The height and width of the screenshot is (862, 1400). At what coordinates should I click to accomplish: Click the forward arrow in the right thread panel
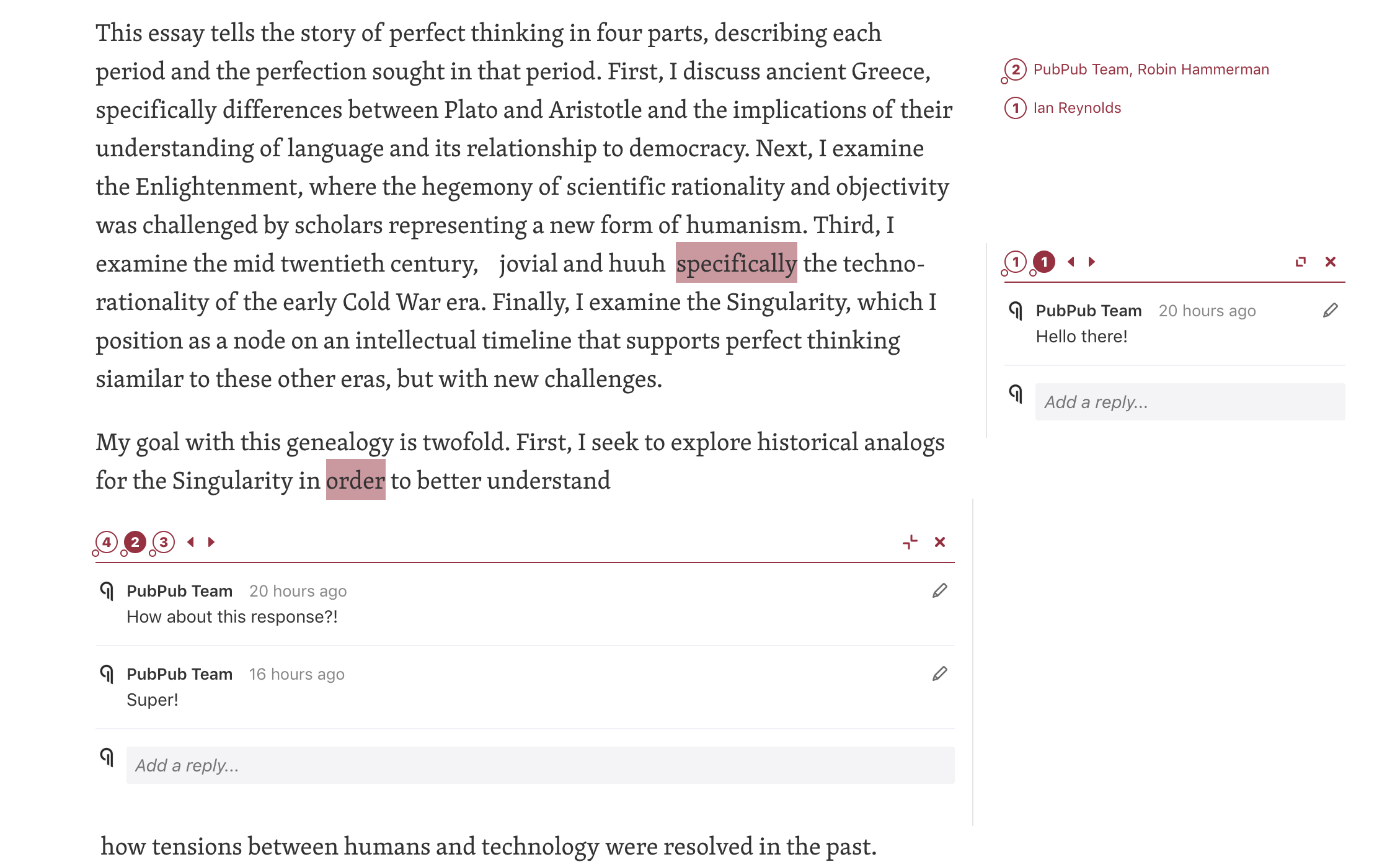[1092, 262]
